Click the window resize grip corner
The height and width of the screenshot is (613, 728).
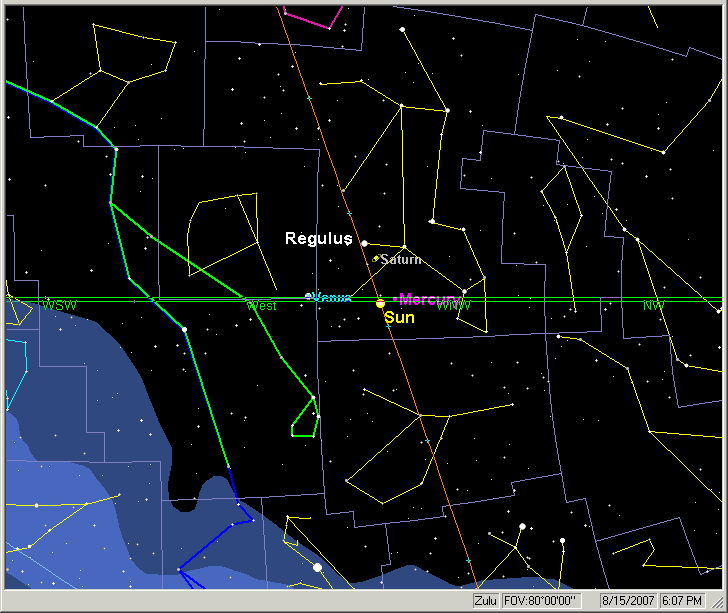[x=719, y=603]
